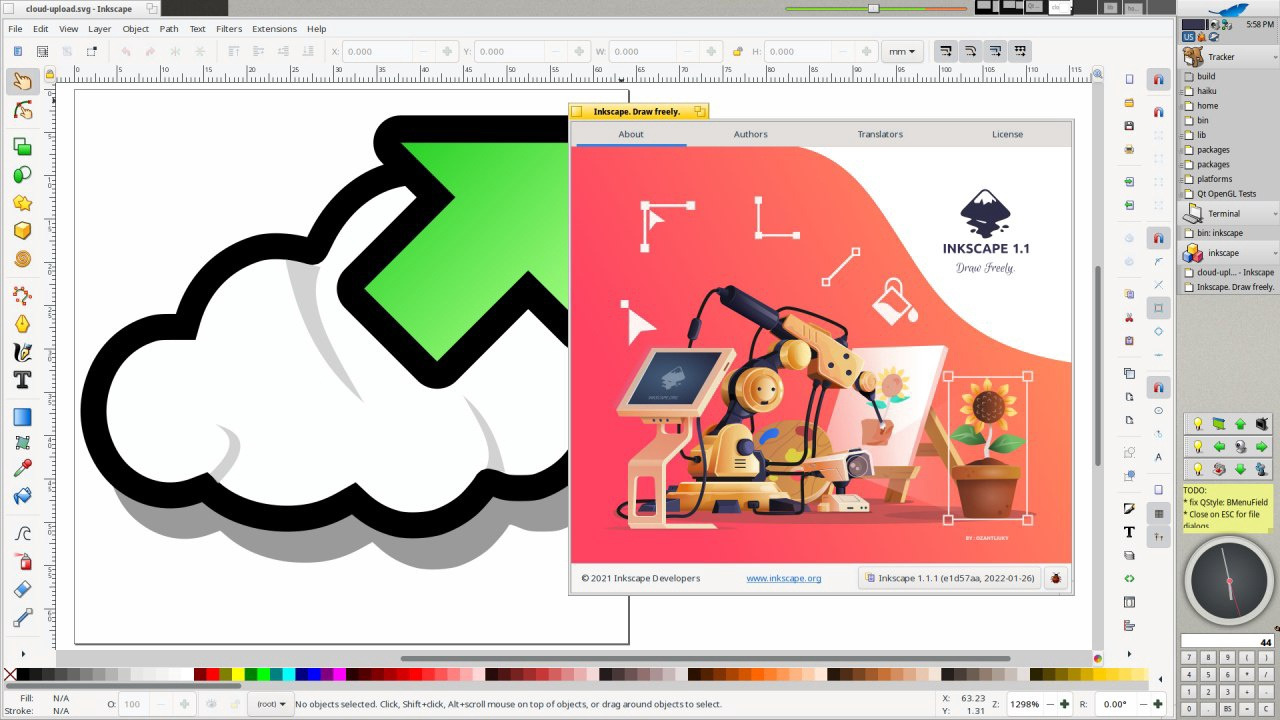Increase the zoom level with plus
The image size is (1280, 720).
pyautogui.click(x=1064, y=704)
